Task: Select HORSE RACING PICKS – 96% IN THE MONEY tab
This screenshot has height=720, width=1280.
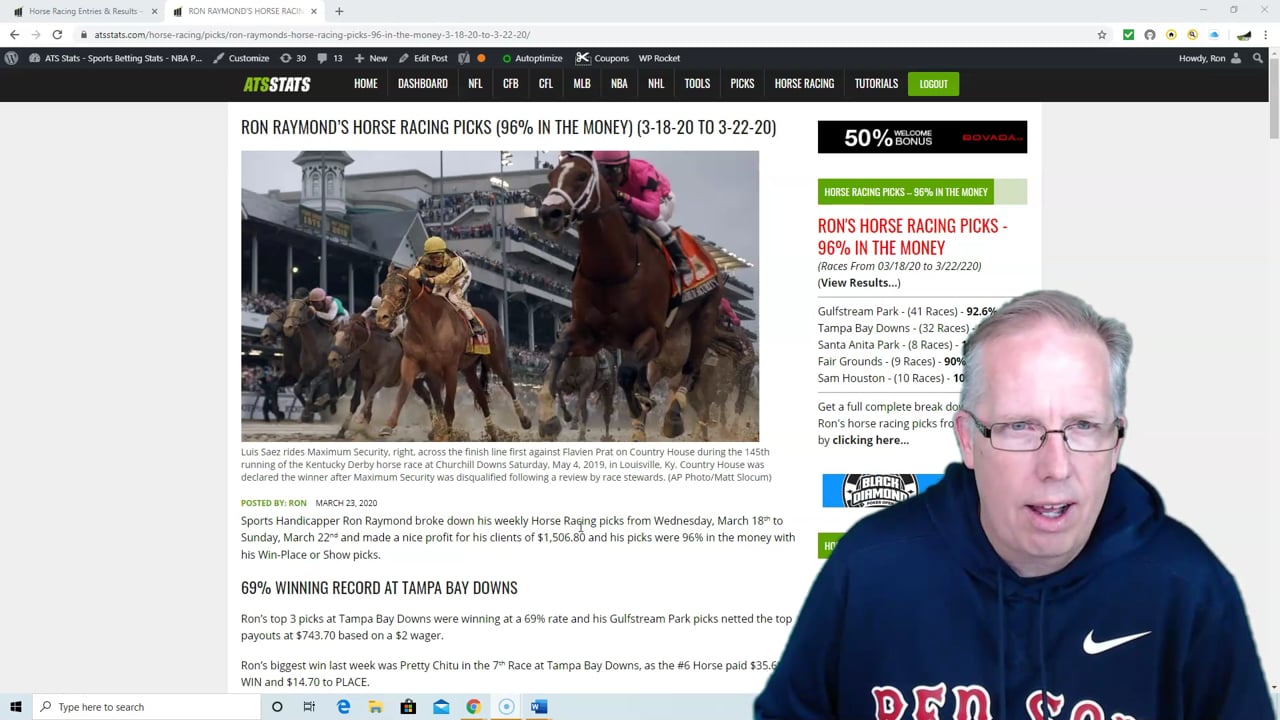Action: pyautogui.click(x=906, y=192)
